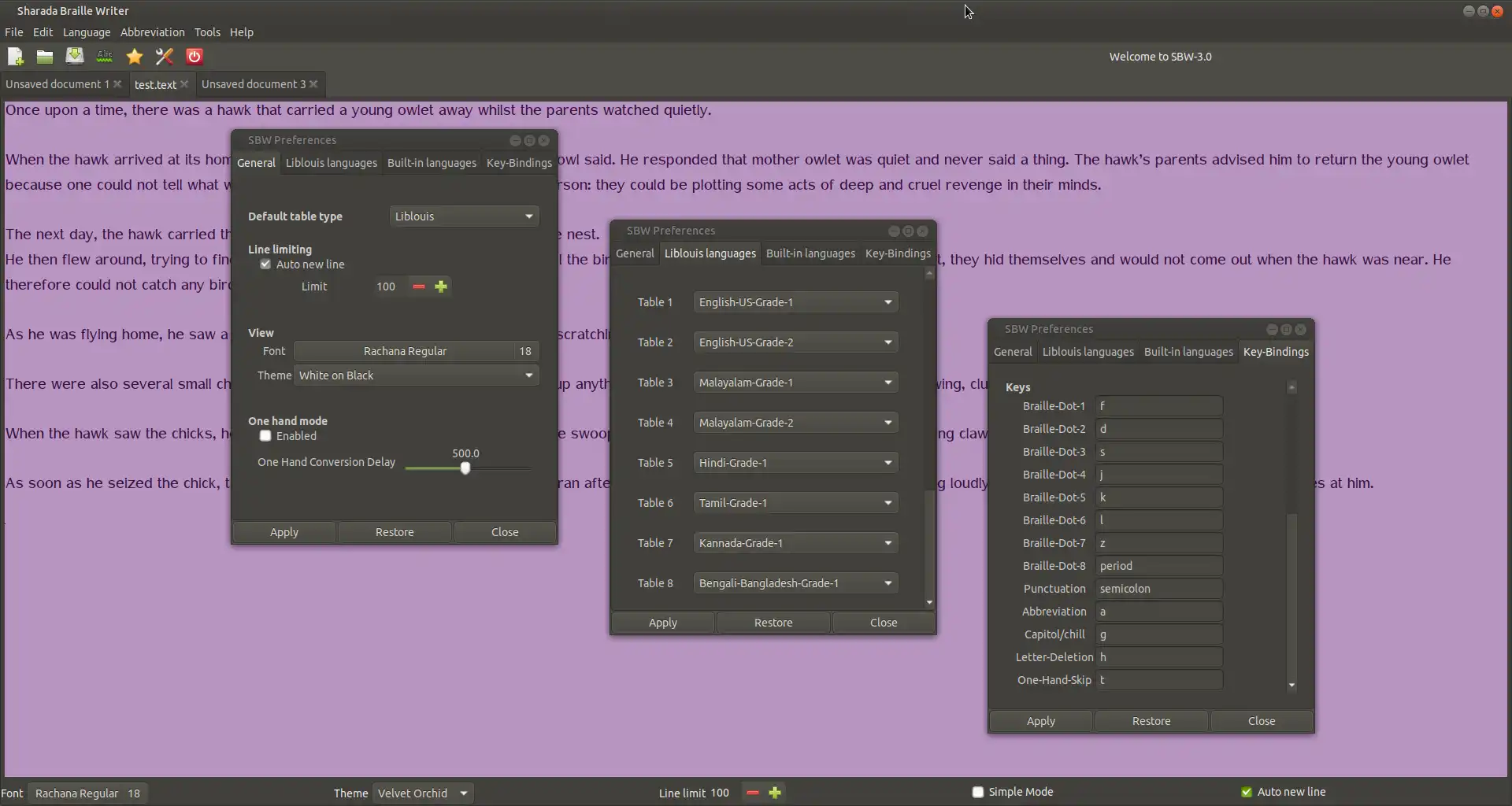Run spell check with the Abc icon
This screenshot has width=1512, height=806.
click(105, 57)
